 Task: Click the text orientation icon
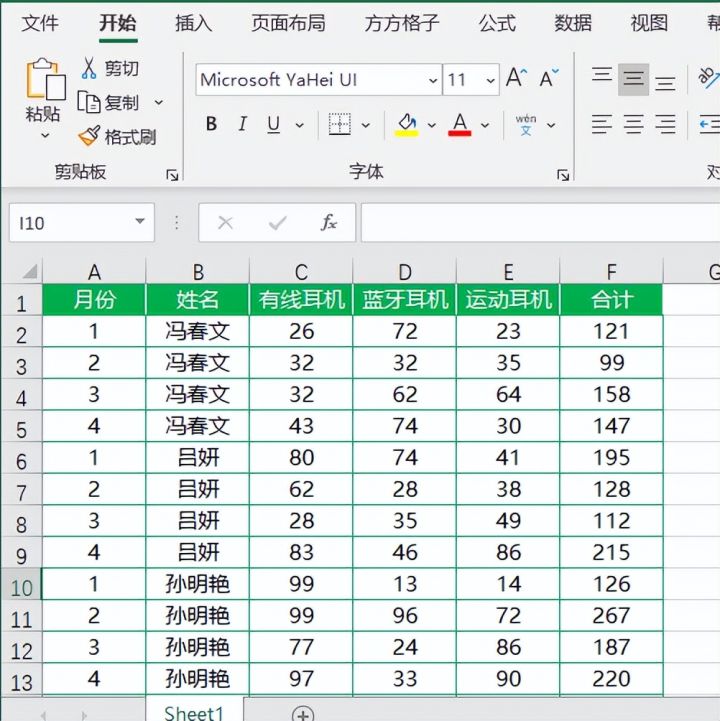coord(709,77)
